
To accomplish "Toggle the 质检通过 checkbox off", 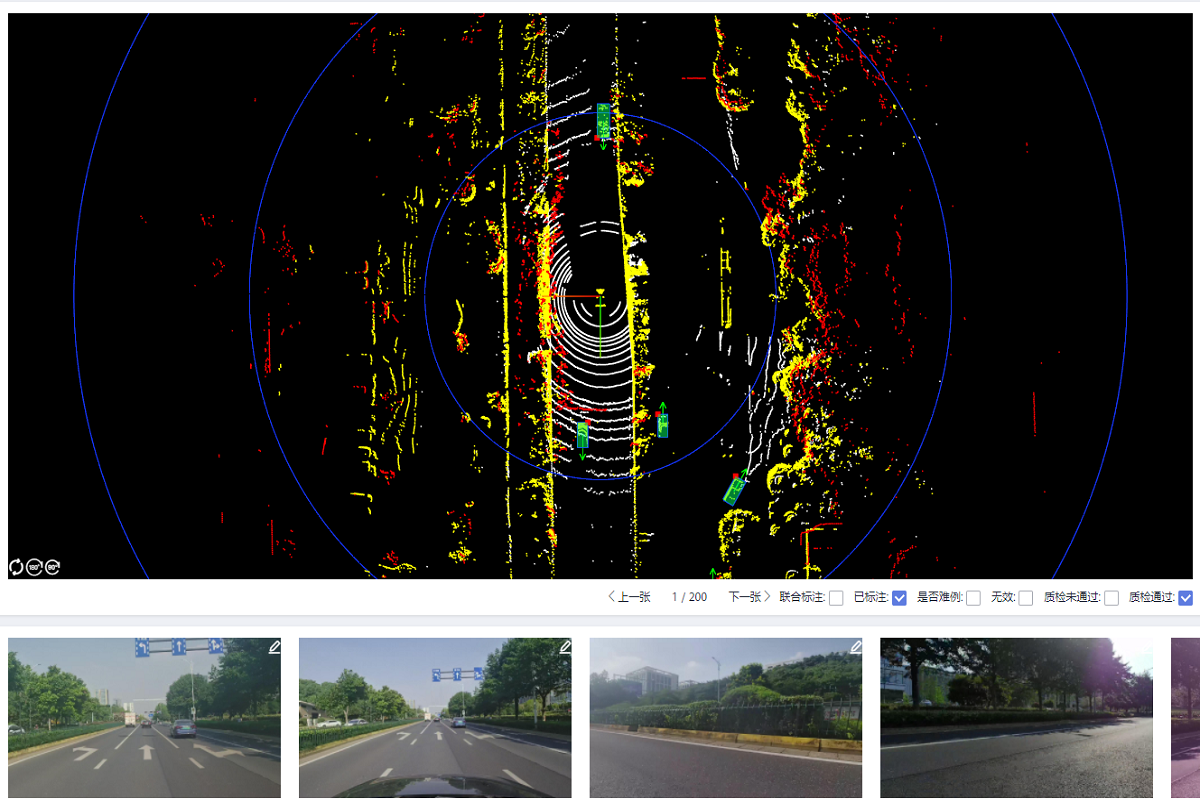I will pyautogui.click(x=1185, y=598).
